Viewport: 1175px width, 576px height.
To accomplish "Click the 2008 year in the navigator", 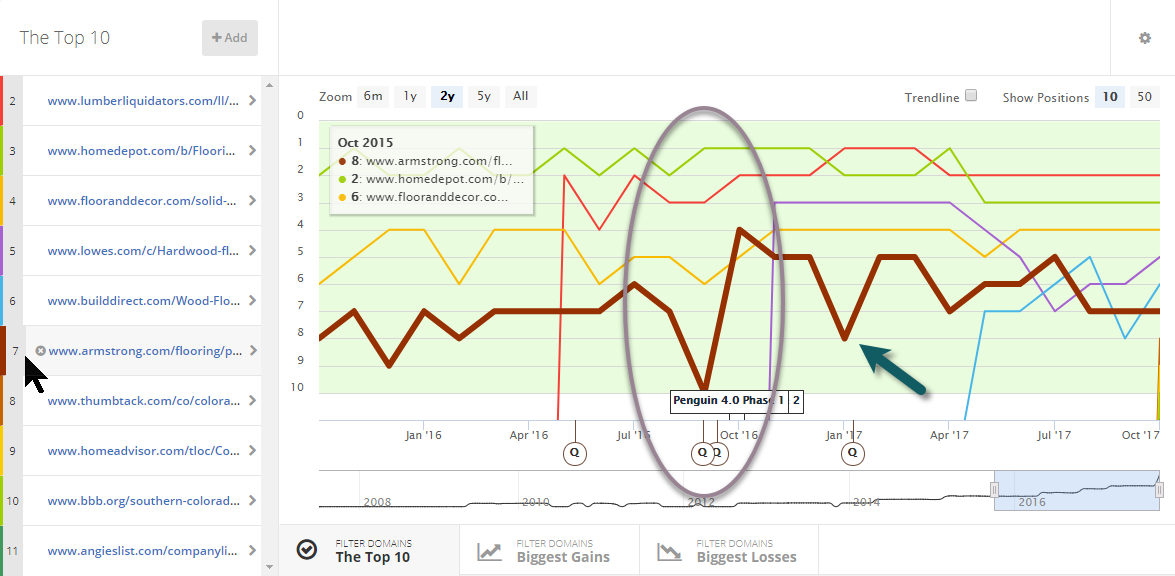I will click(x=378, y=501).
